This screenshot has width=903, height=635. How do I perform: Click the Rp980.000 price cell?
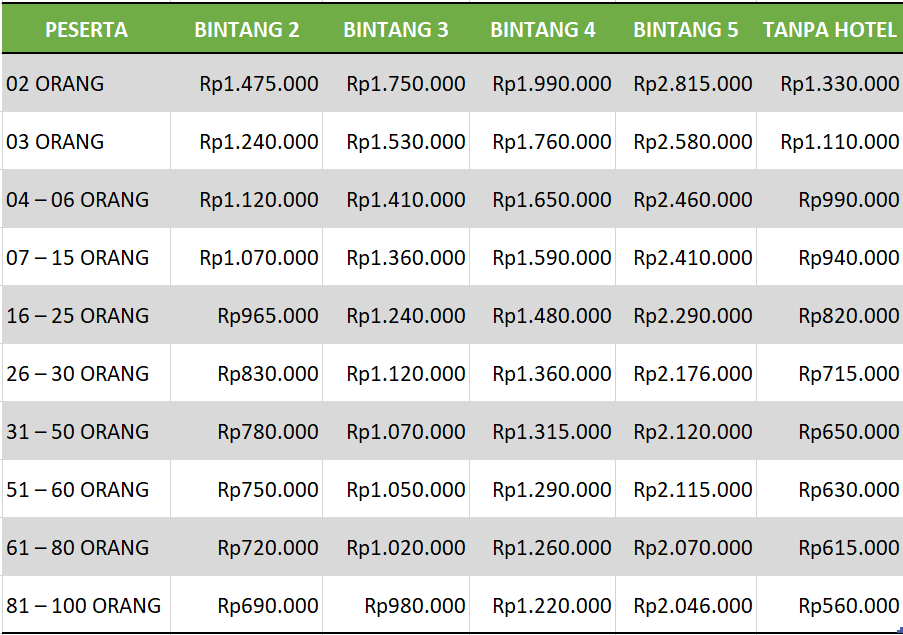point(415,606)
